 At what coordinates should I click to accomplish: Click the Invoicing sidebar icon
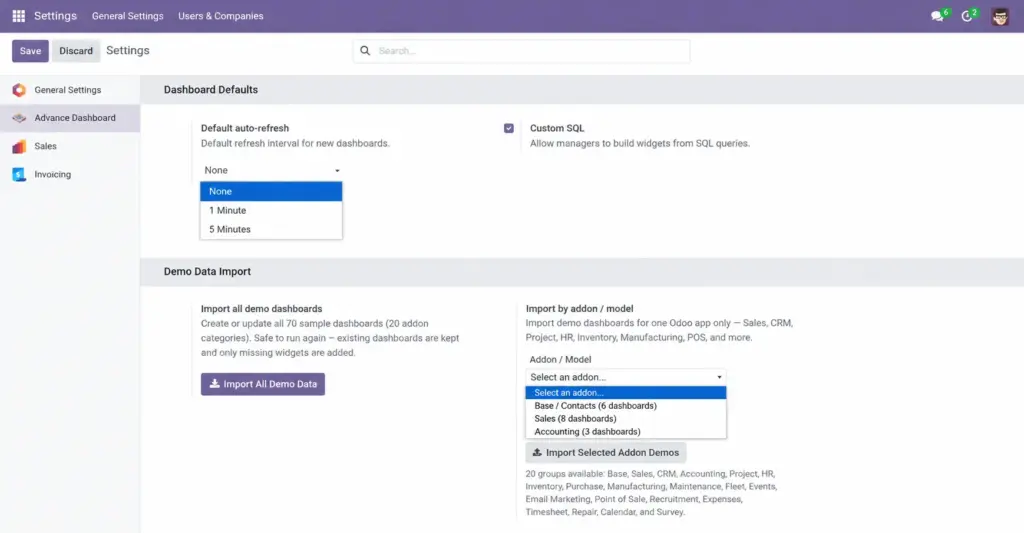19,174
